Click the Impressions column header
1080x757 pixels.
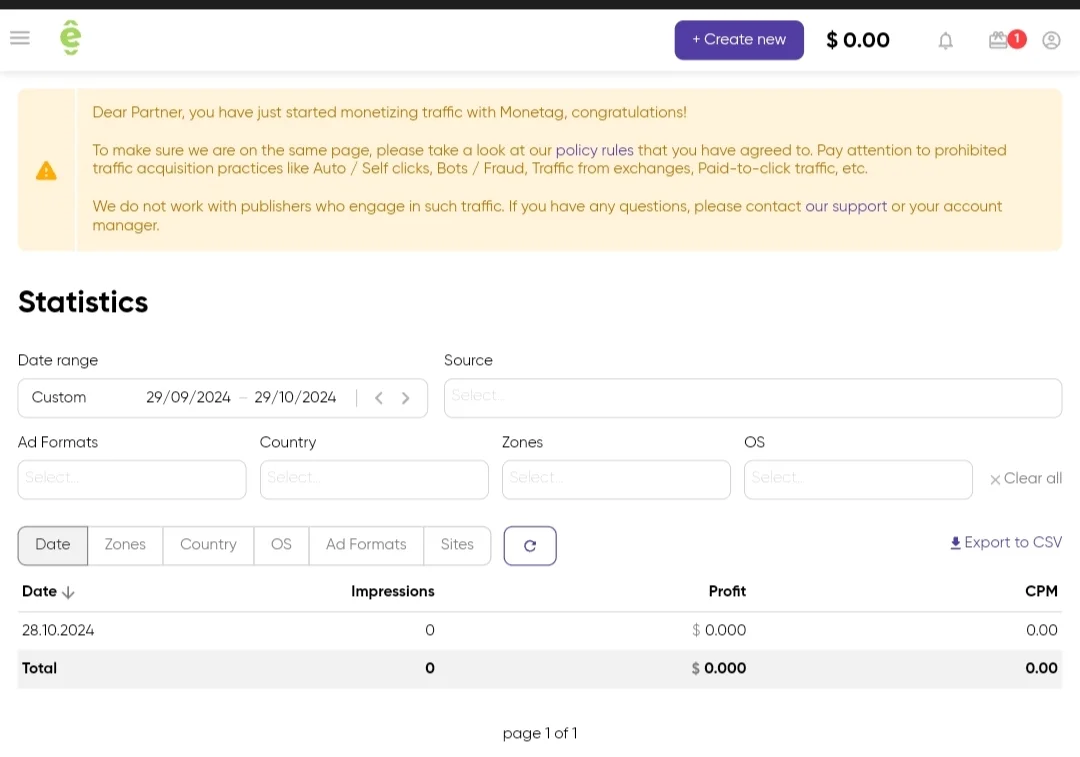[393, 592]
